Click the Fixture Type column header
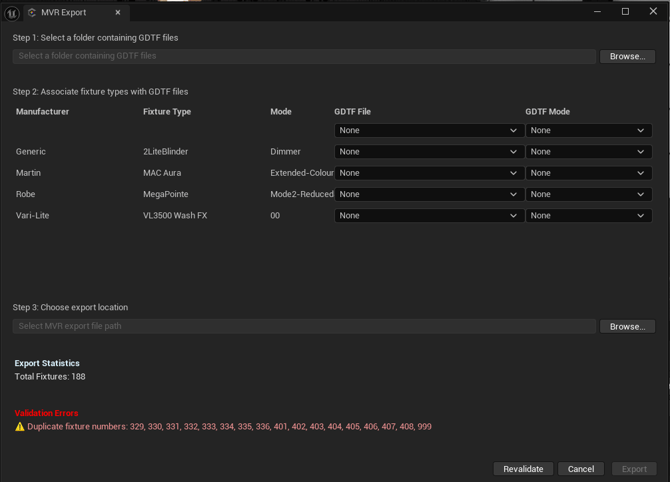 (167, 112)
